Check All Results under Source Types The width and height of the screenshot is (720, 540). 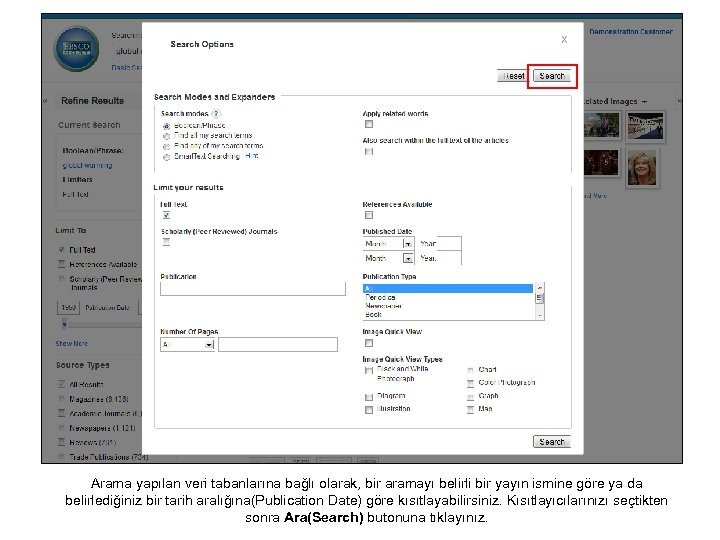[62, 384]
